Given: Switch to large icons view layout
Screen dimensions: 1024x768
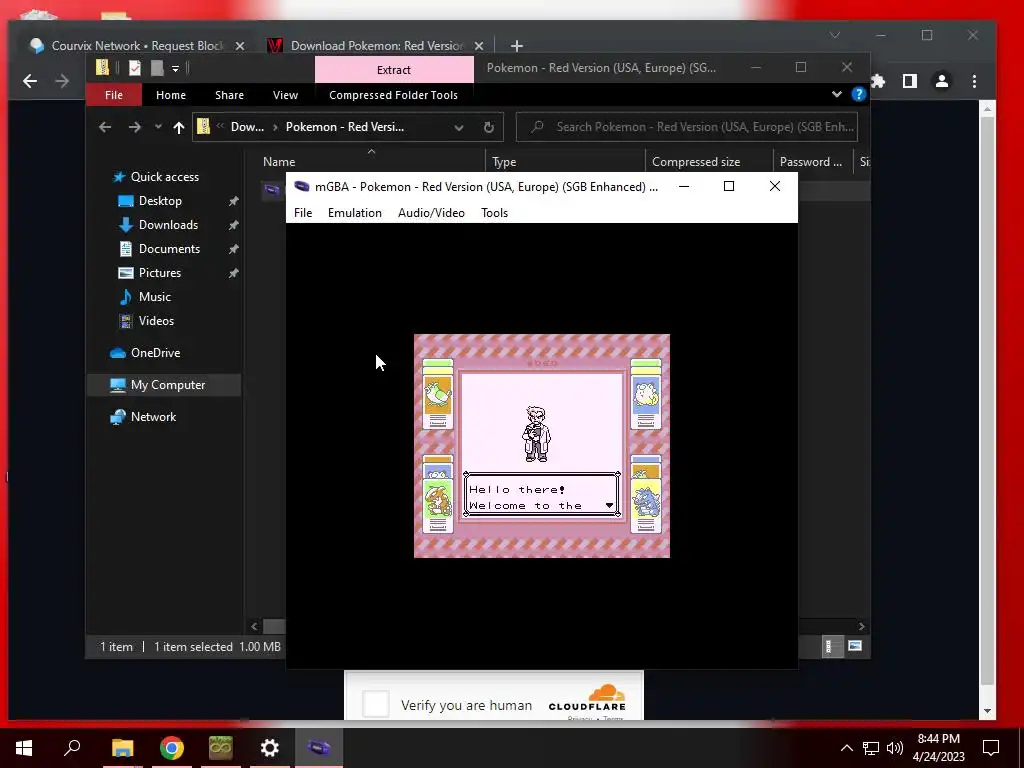Looking at the screenshot, I should point(854,647).
